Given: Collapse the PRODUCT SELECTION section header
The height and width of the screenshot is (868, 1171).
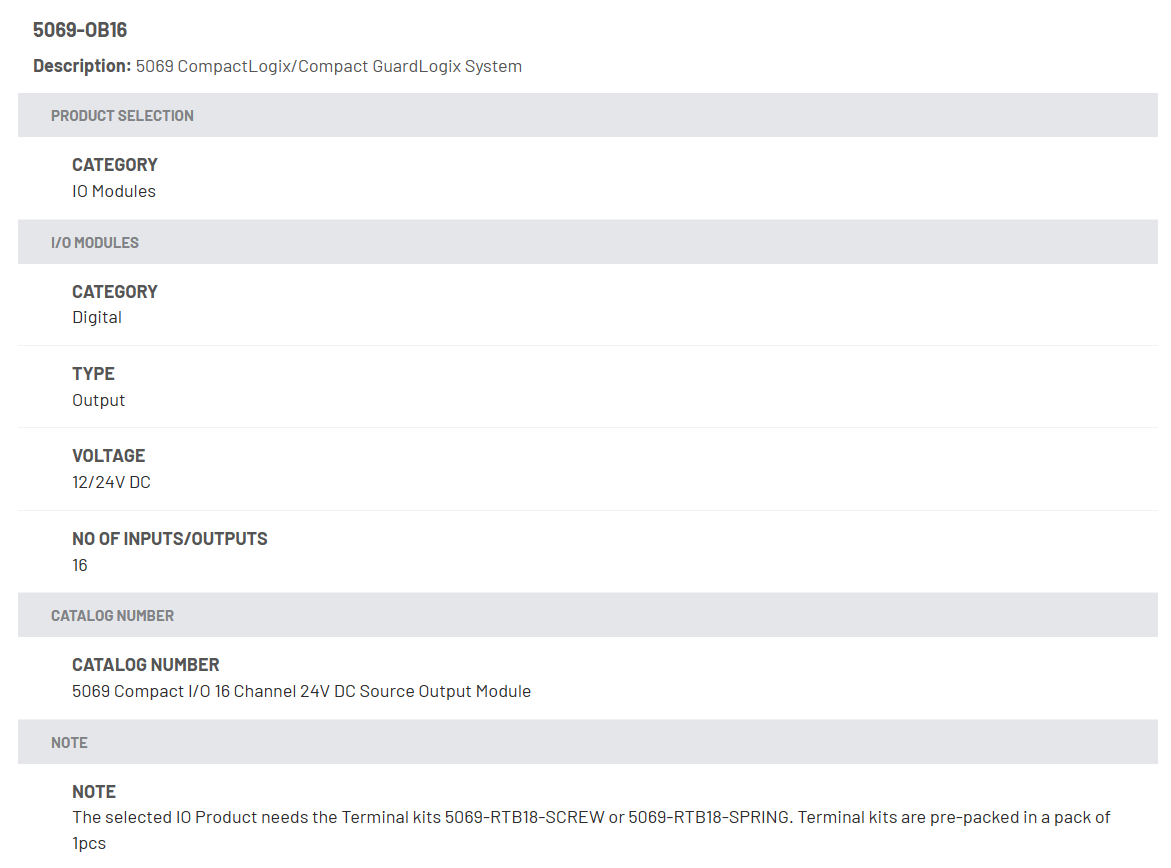Looking at the screenshot, I should 588,115.
